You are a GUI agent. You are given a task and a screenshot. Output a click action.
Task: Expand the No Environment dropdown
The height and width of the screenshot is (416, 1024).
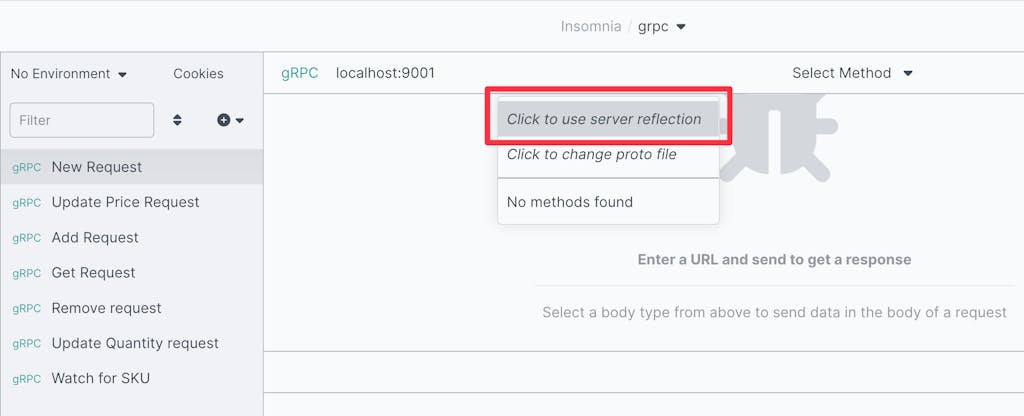(x=69, y=74)
